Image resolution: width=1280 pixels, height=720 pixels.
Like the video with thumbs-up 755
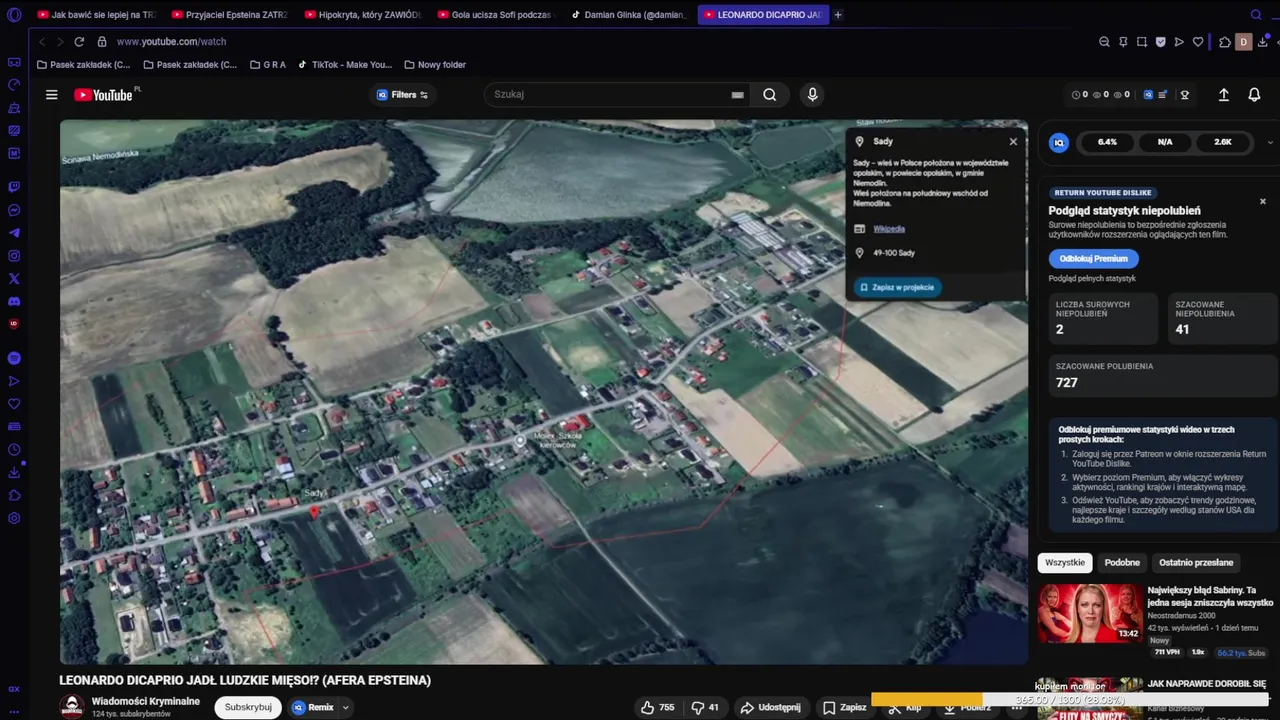657,707
